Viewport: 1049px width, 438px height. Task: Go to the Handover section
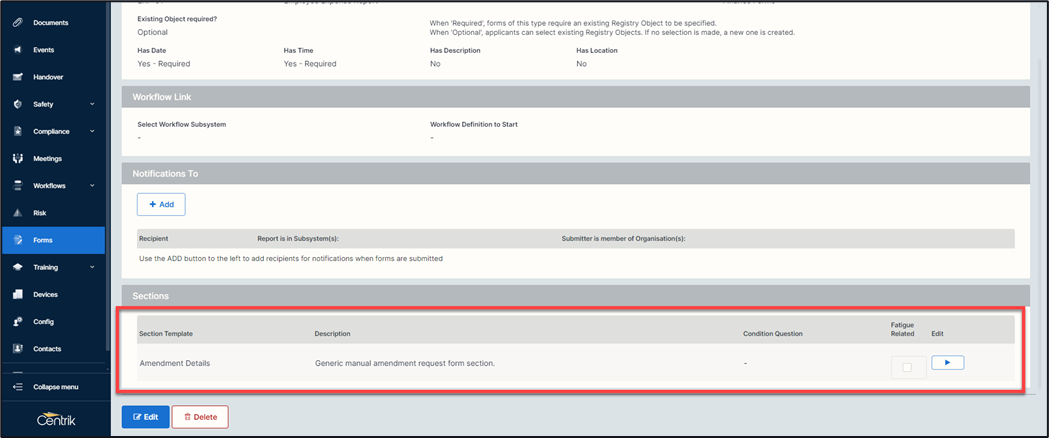point(53,77)
